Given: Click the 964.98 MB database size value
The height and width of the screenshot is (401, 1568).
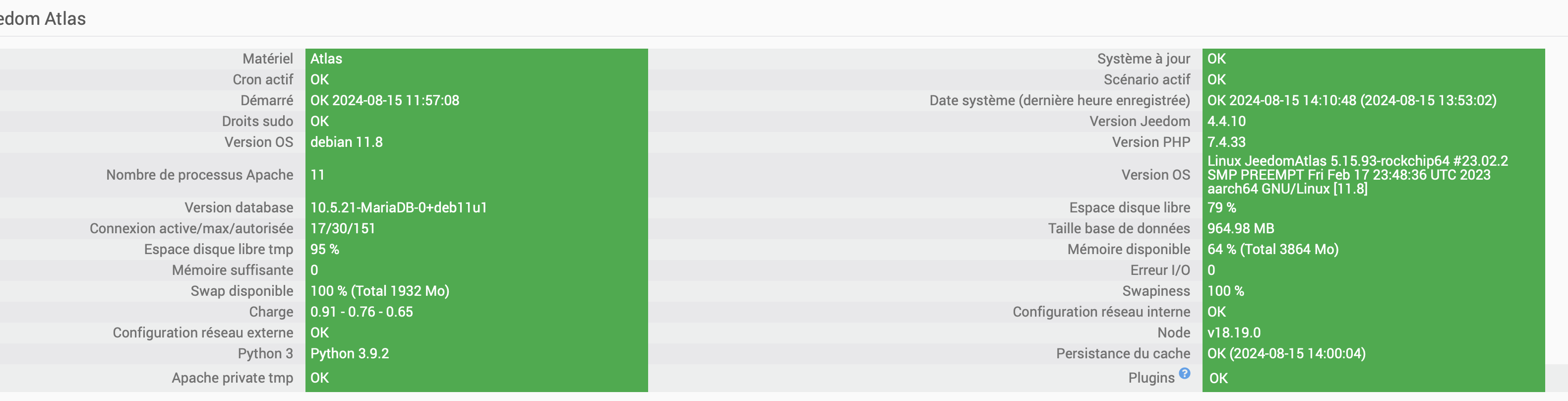Looking at the screenshot, I should tap(1240, 228).
